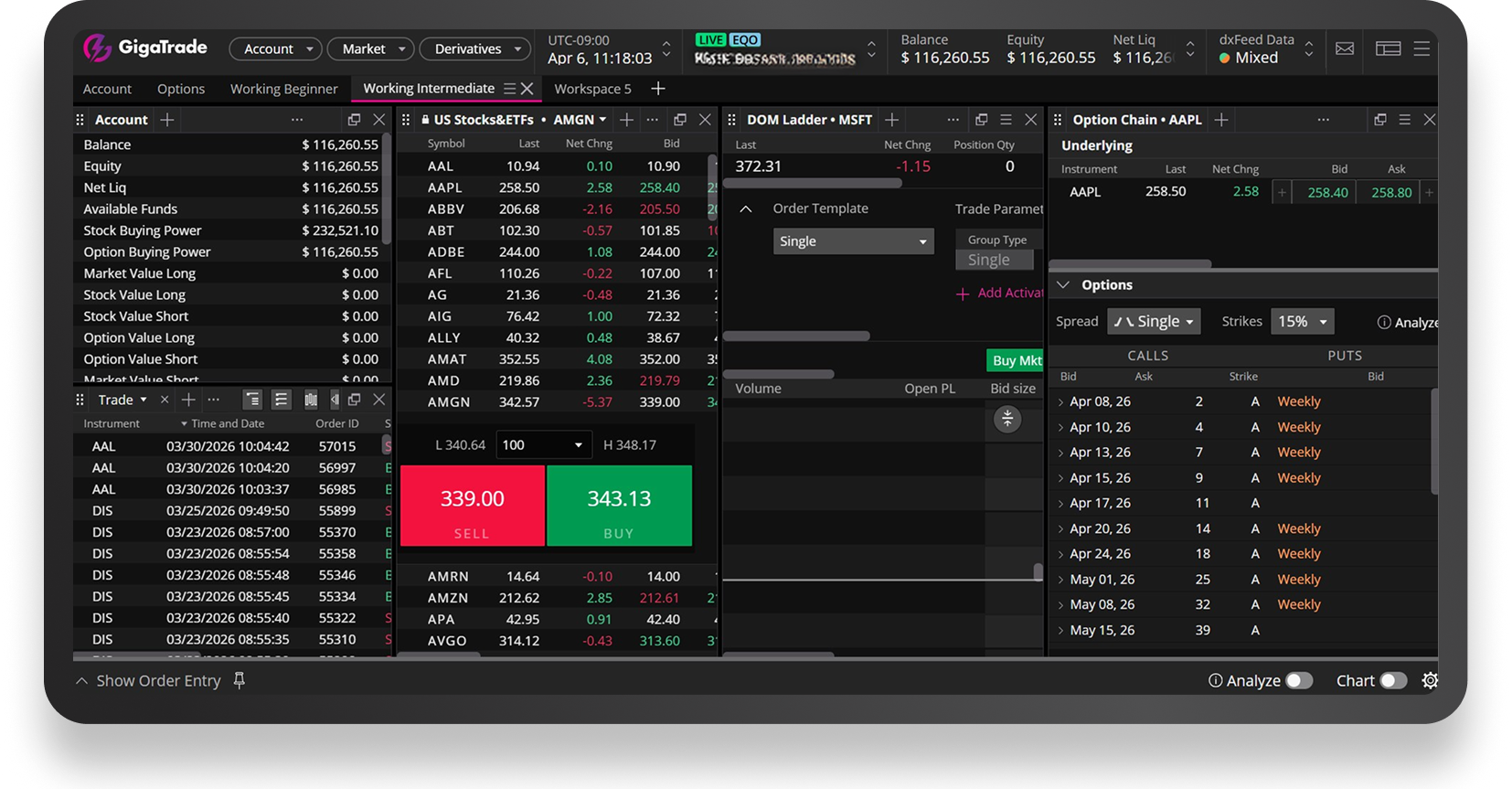Click the green 343.13 BUY button
The height and width of the screenshot is (789, 1512).
(x=619, y=506)
